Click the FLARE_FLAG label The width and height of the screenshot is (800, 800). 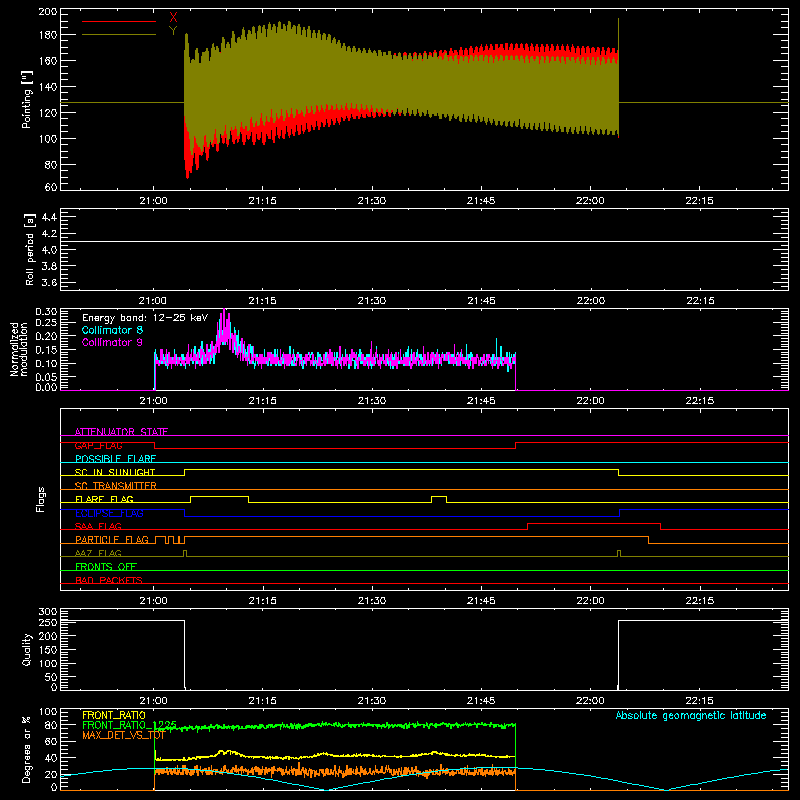[x=104, y=499]
